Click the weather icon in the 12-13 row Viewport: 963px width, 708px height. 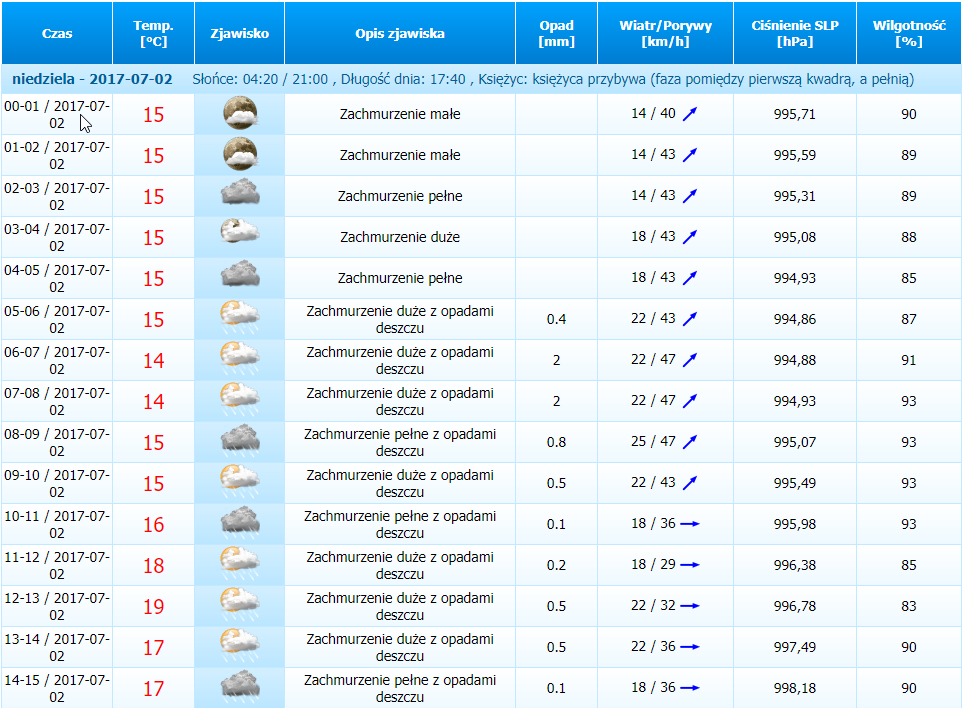coord(239,606)
